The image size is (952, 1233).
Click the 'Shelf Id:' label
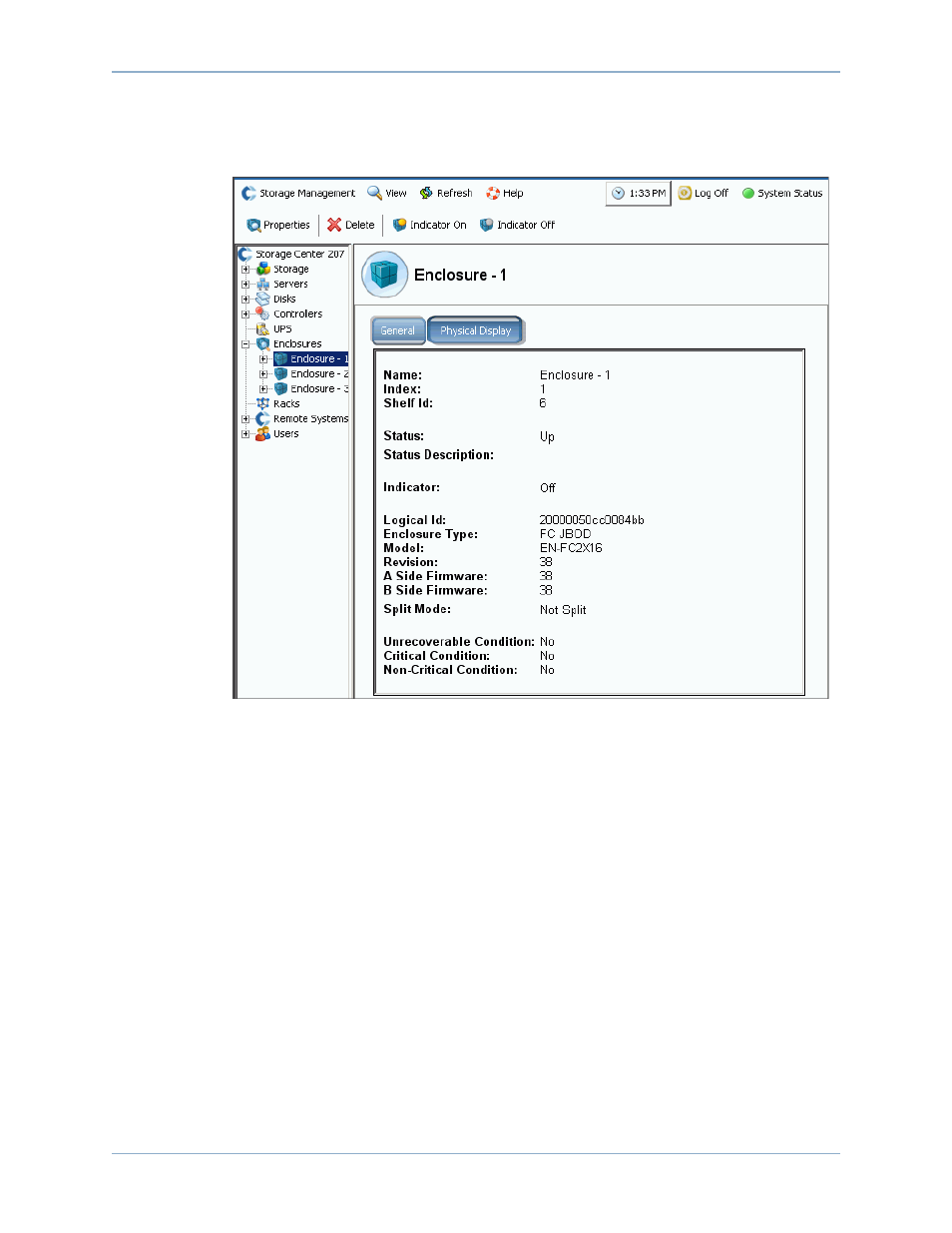coord(408,403)
